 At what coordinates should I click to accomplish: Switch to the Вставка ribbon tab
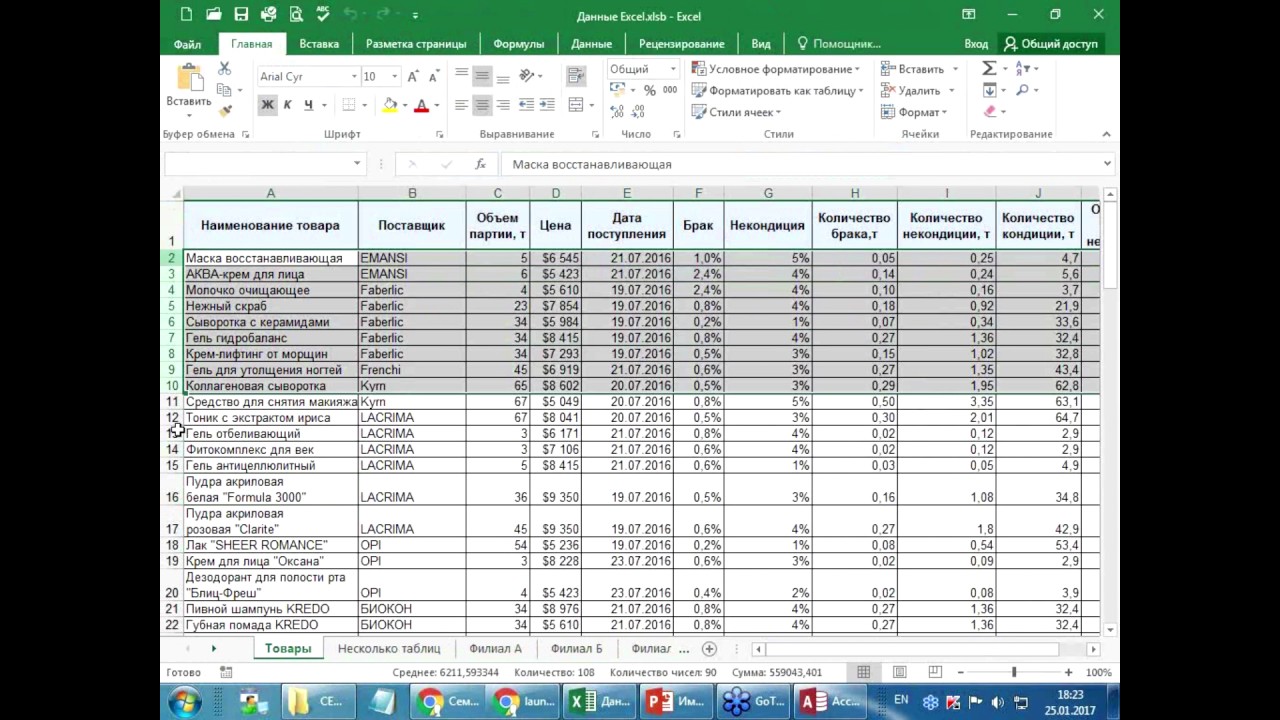point(319,44)
